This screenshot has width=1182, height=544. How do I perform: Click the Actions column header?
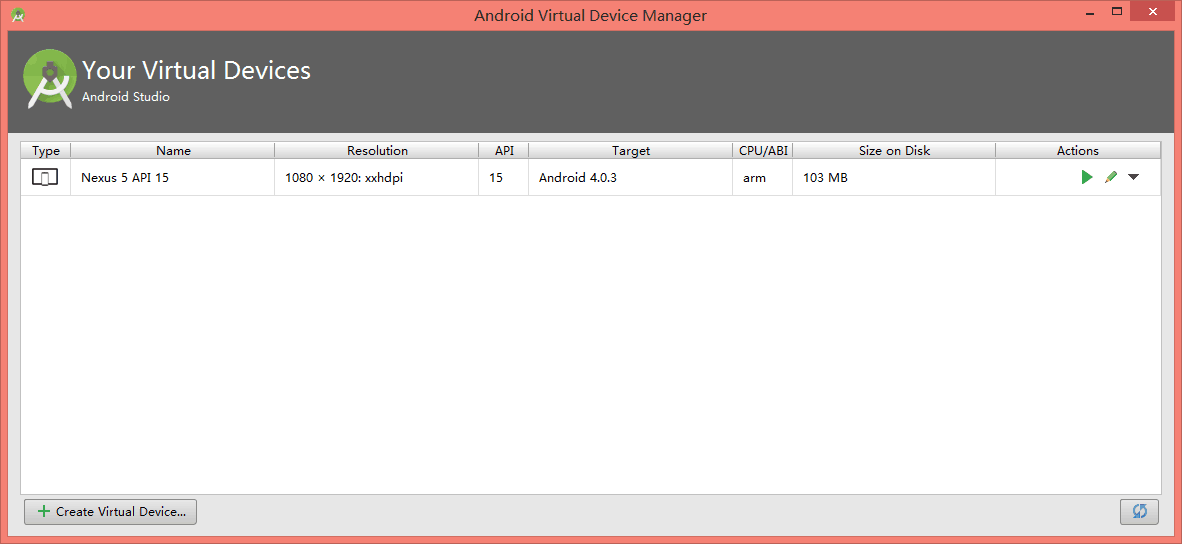click(x=1078, y=150)
